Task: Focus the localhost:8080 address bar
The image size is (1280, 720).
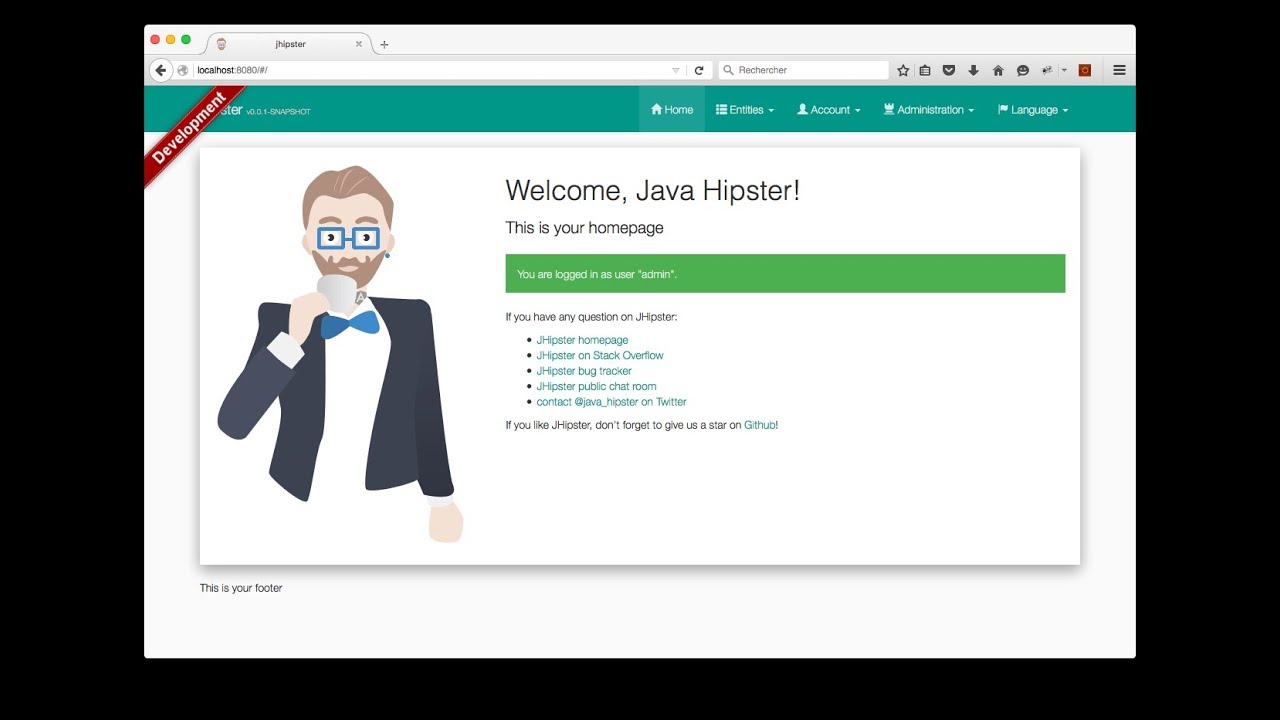Action: click(430, 70)
